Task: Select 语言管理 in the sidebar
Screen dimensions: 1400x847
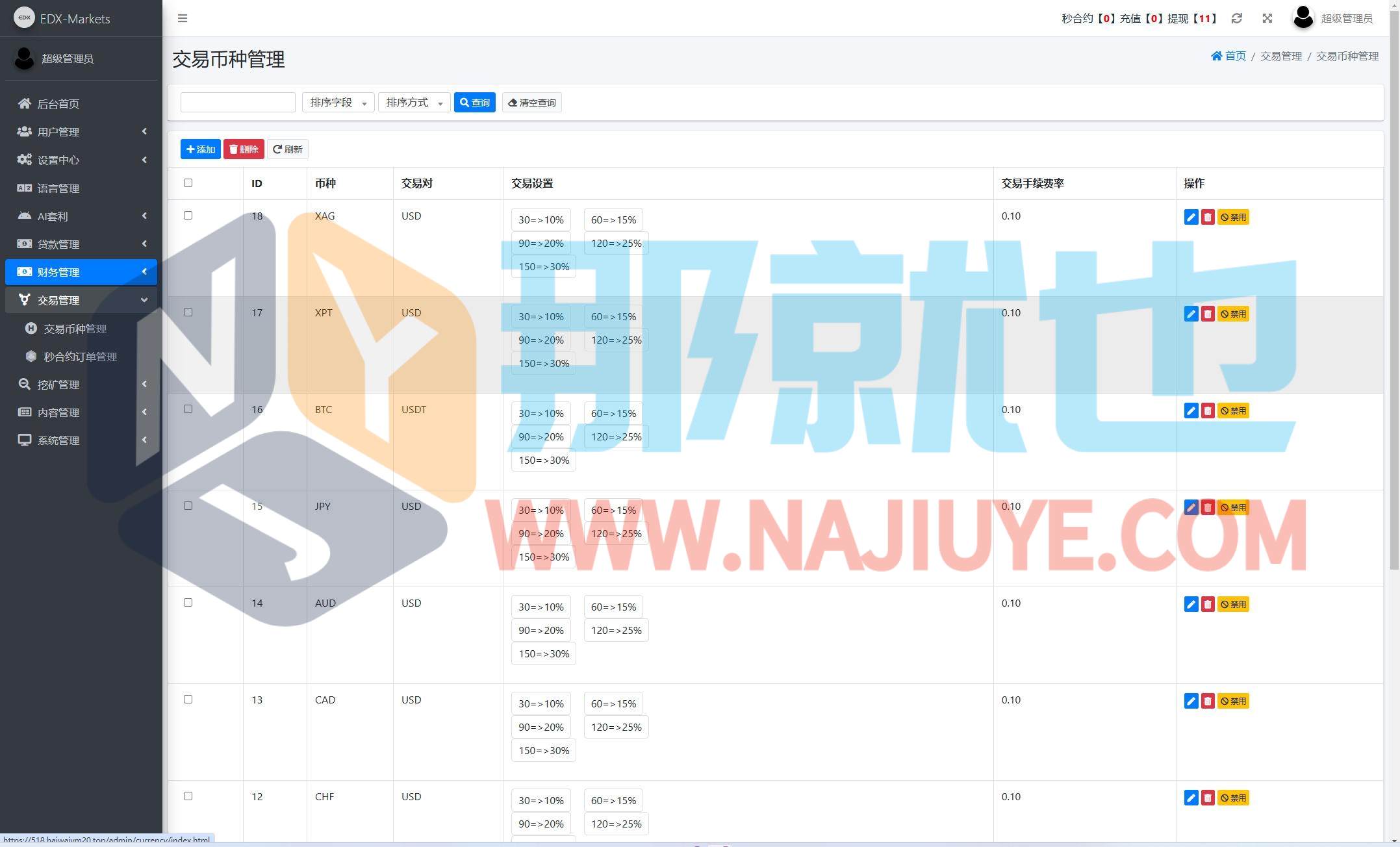Action: pos(58,188)
